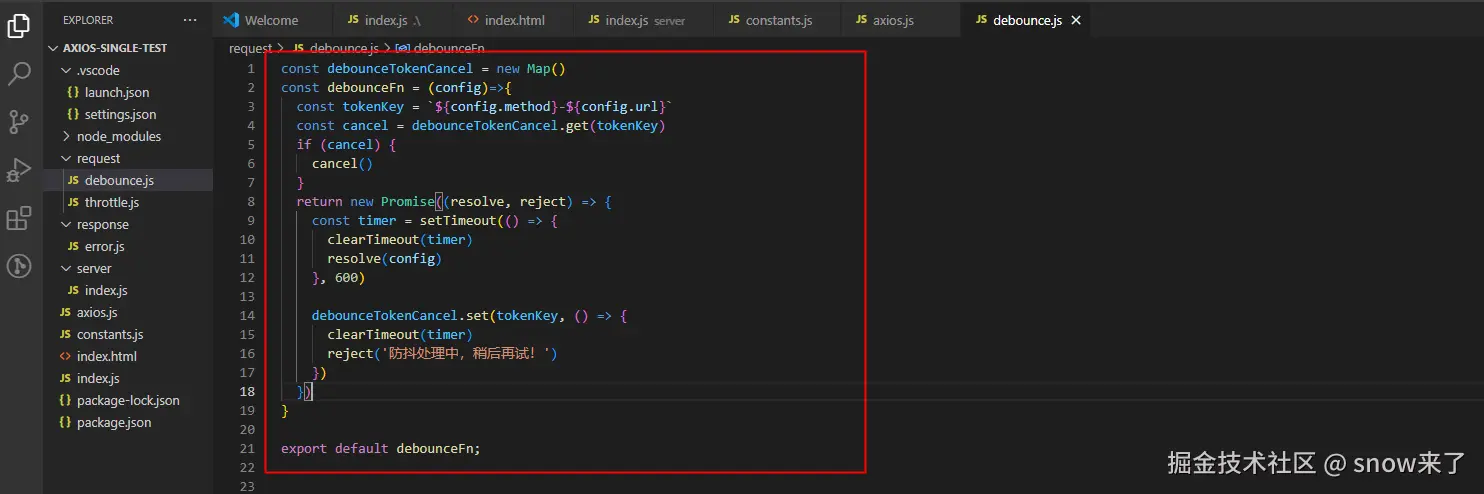The width and height of the screenshot is (1484, 494).
Task: Click 'resolve(config)' on line 11
Action: [384, 258]
